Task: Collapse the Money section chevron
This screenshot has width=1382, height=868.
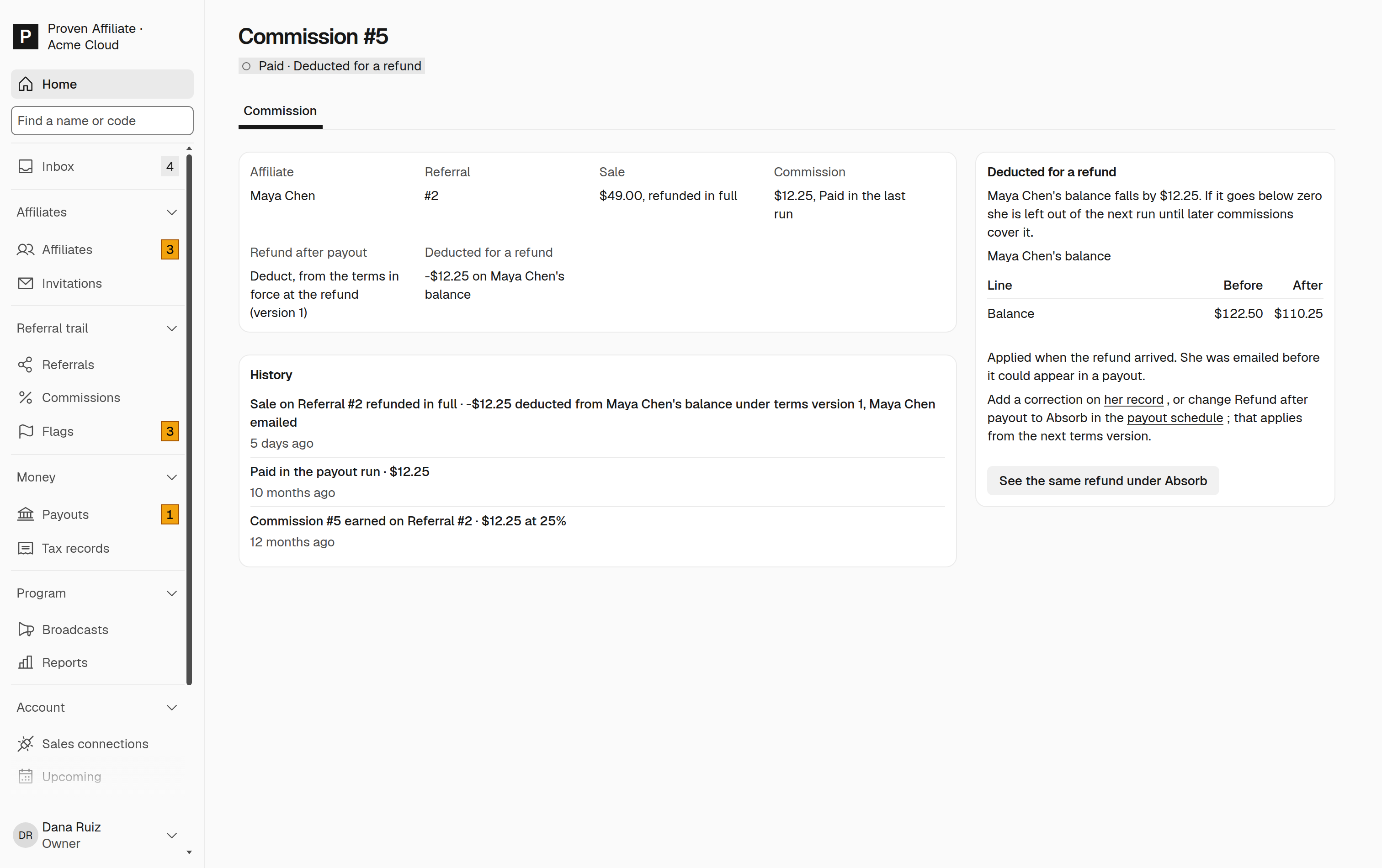Action: pyautogui.click(x=171, y=477)
